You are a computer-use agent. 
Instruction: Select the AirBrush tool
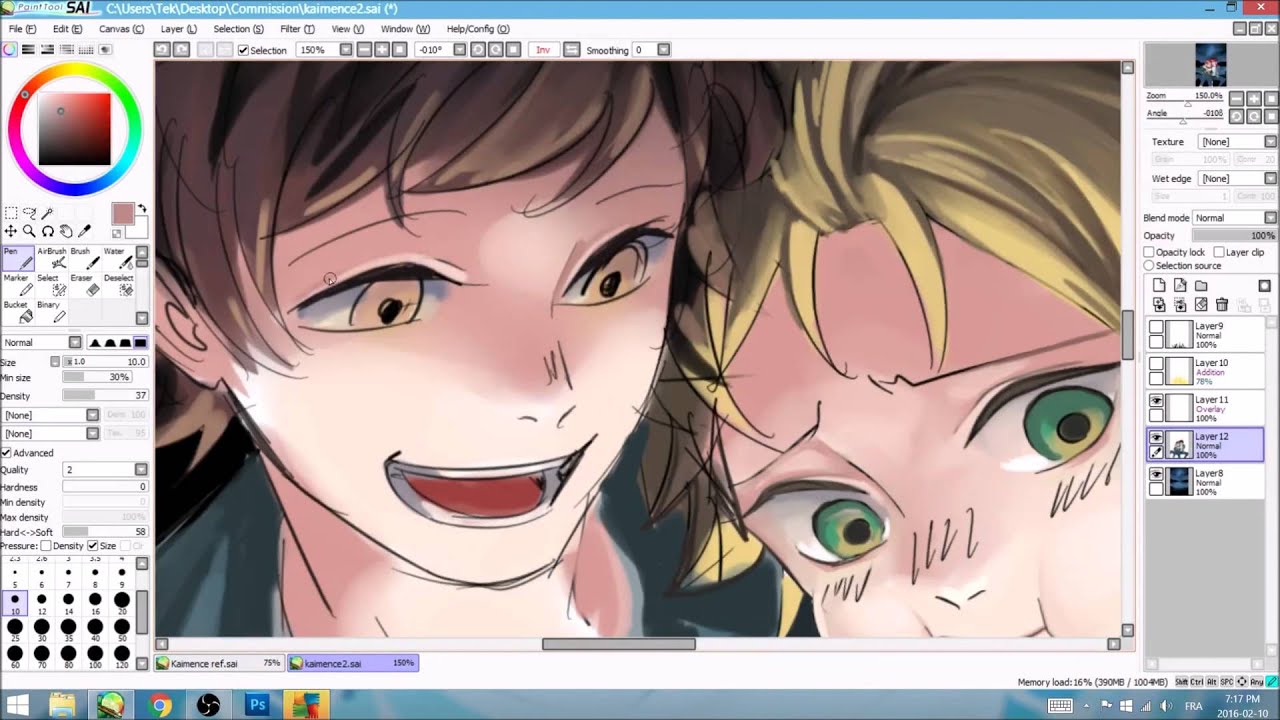[x=52, y=258]
